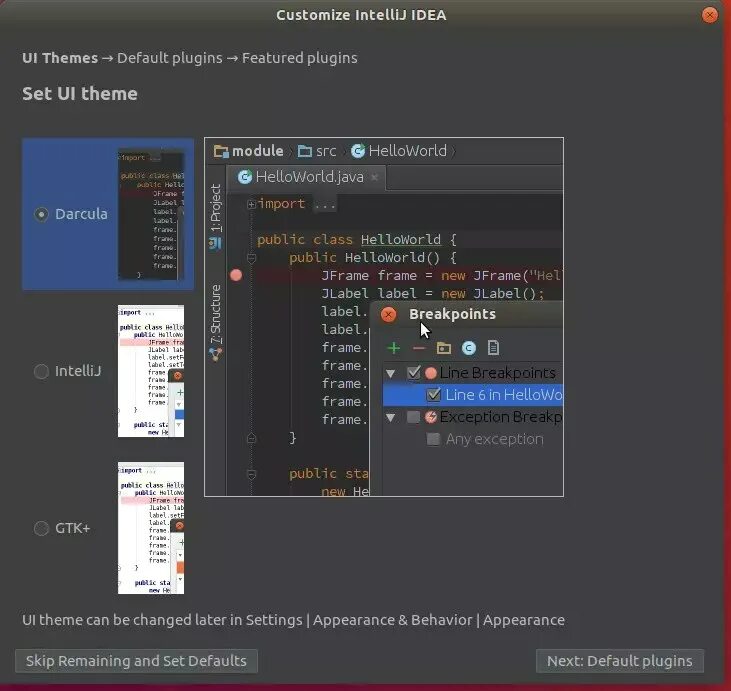Click the src folder icon in preview
Screen dimensions: 731x691
tap(305, 151)
